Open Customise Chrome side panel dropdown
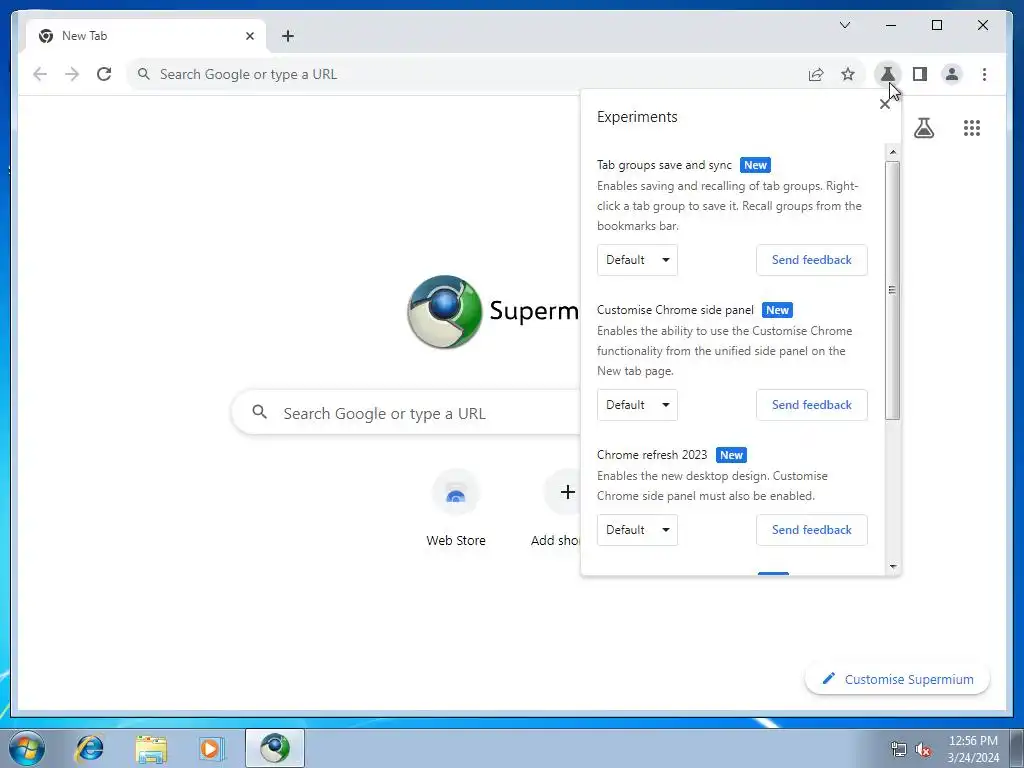 pos(637,405)
